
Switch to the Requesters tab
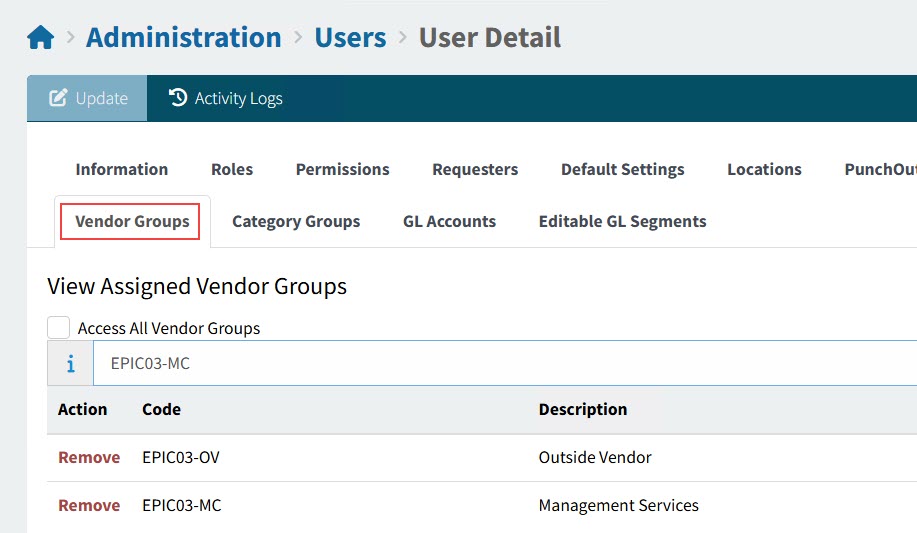pyautogui.click(x=475, y=169)
